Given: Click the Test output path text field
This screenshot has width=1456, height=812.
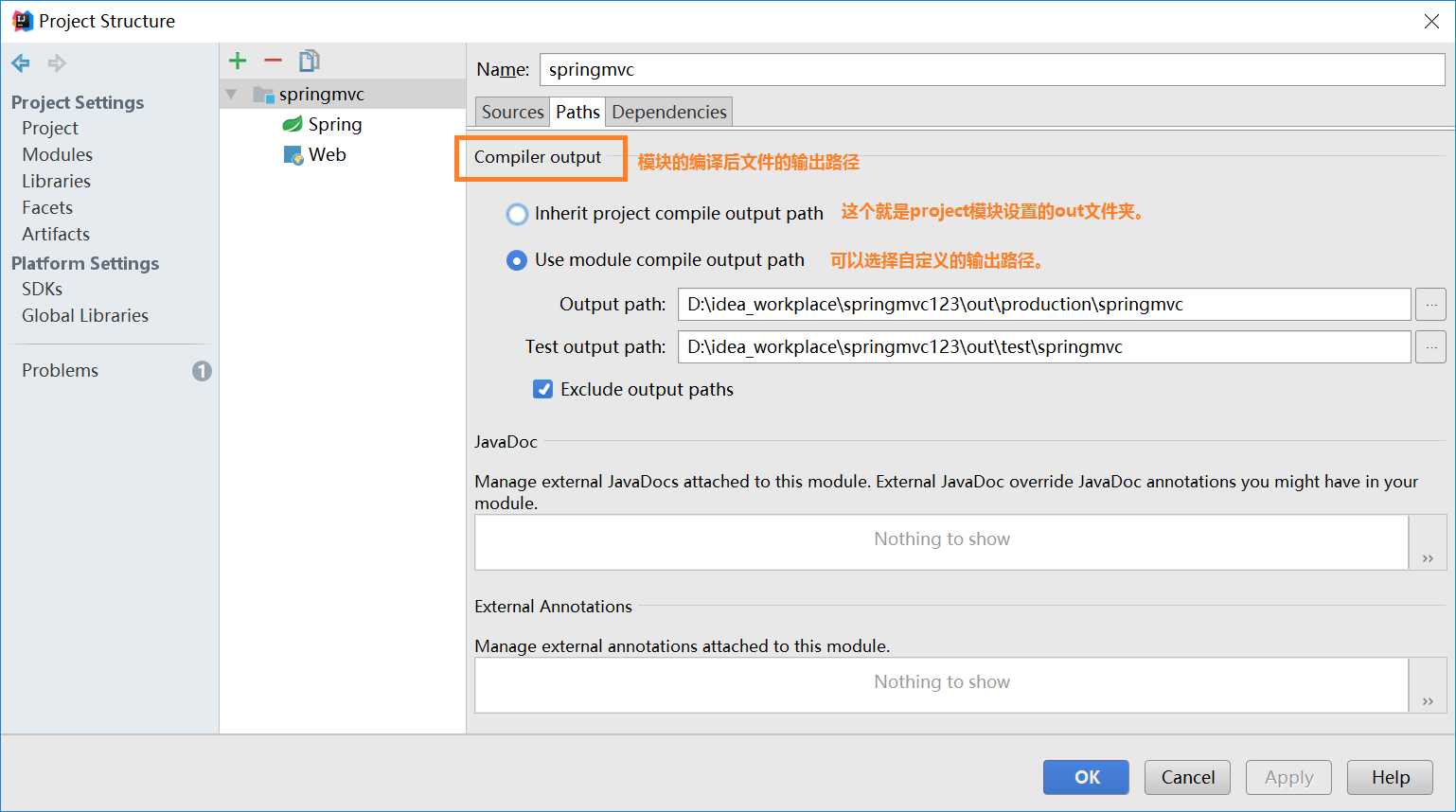Looking at the screenshot, I should (x=1044, y=346).
